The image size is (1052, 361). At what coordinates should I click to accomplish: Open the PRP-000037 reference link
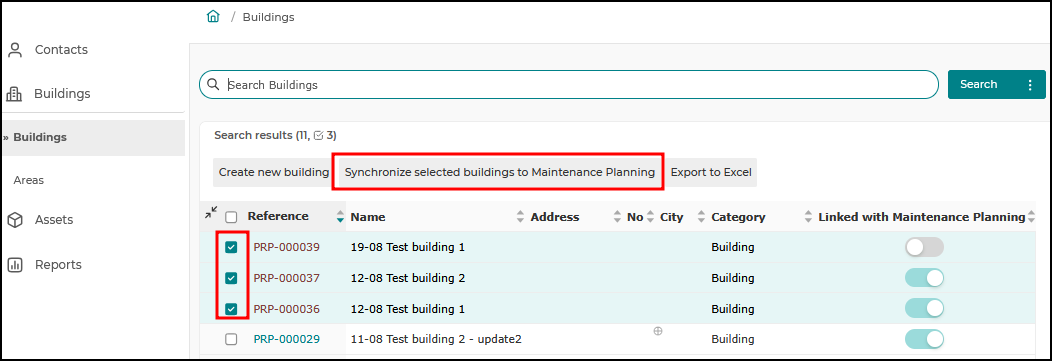[286, 278]
